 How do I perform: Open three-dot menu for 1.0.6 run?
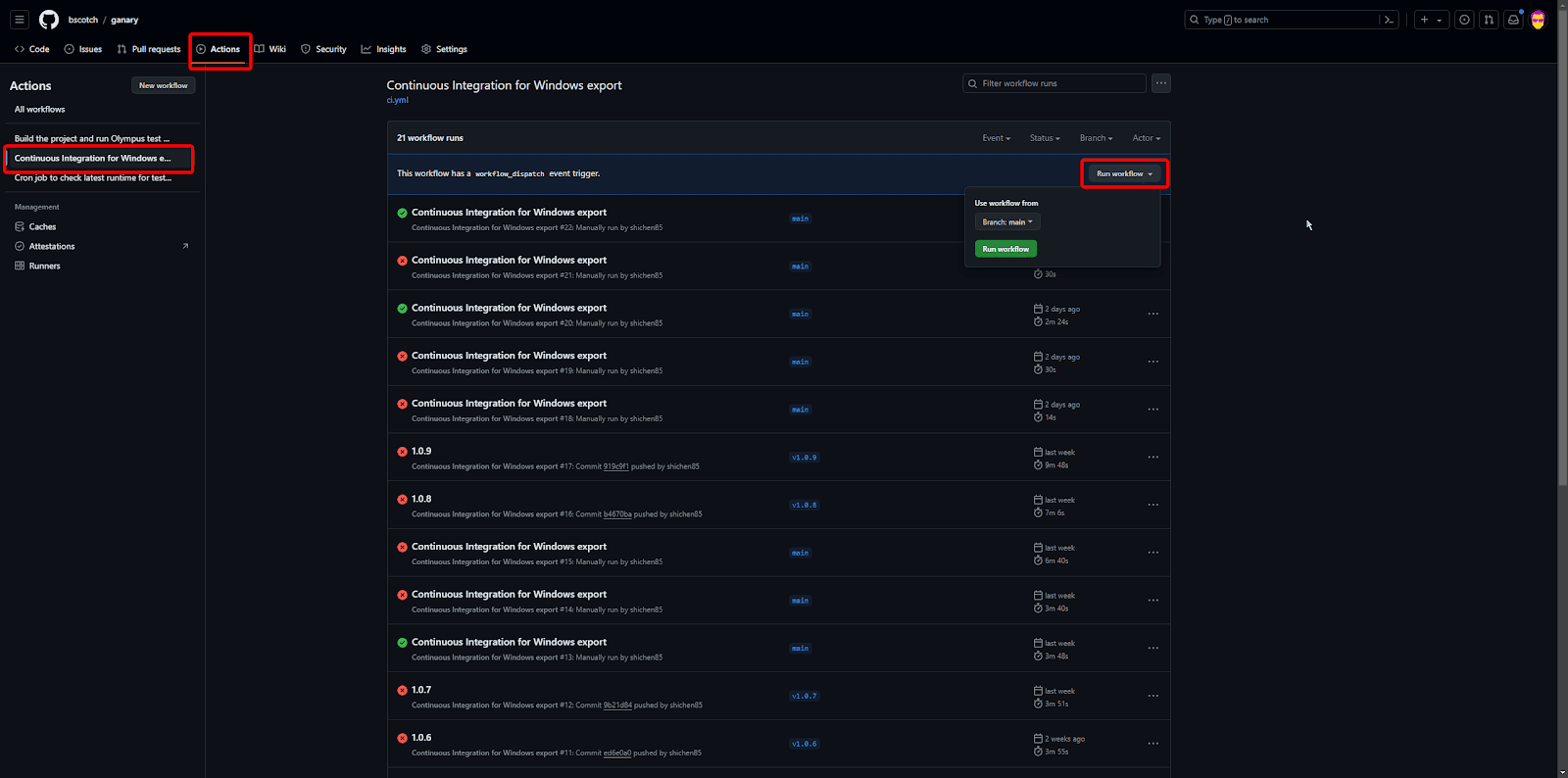pyautogui.click(x=1153, y=744)
